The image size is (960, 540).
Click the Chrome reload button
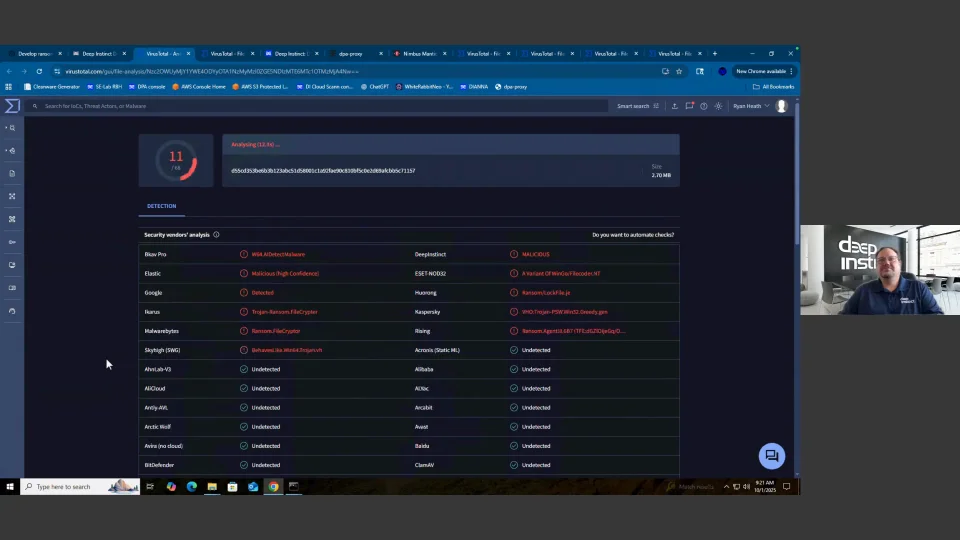pos(39,72)
